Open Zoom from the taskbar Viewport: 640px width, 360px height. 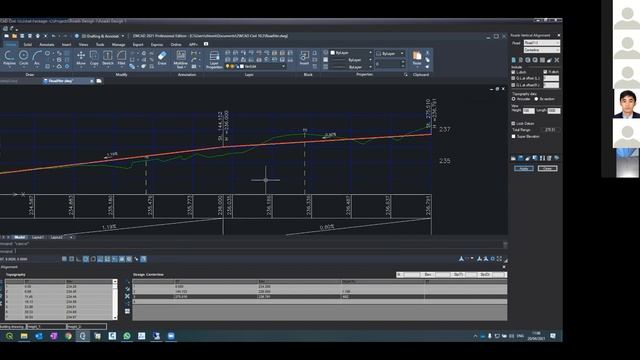click(x=171, y=336)
